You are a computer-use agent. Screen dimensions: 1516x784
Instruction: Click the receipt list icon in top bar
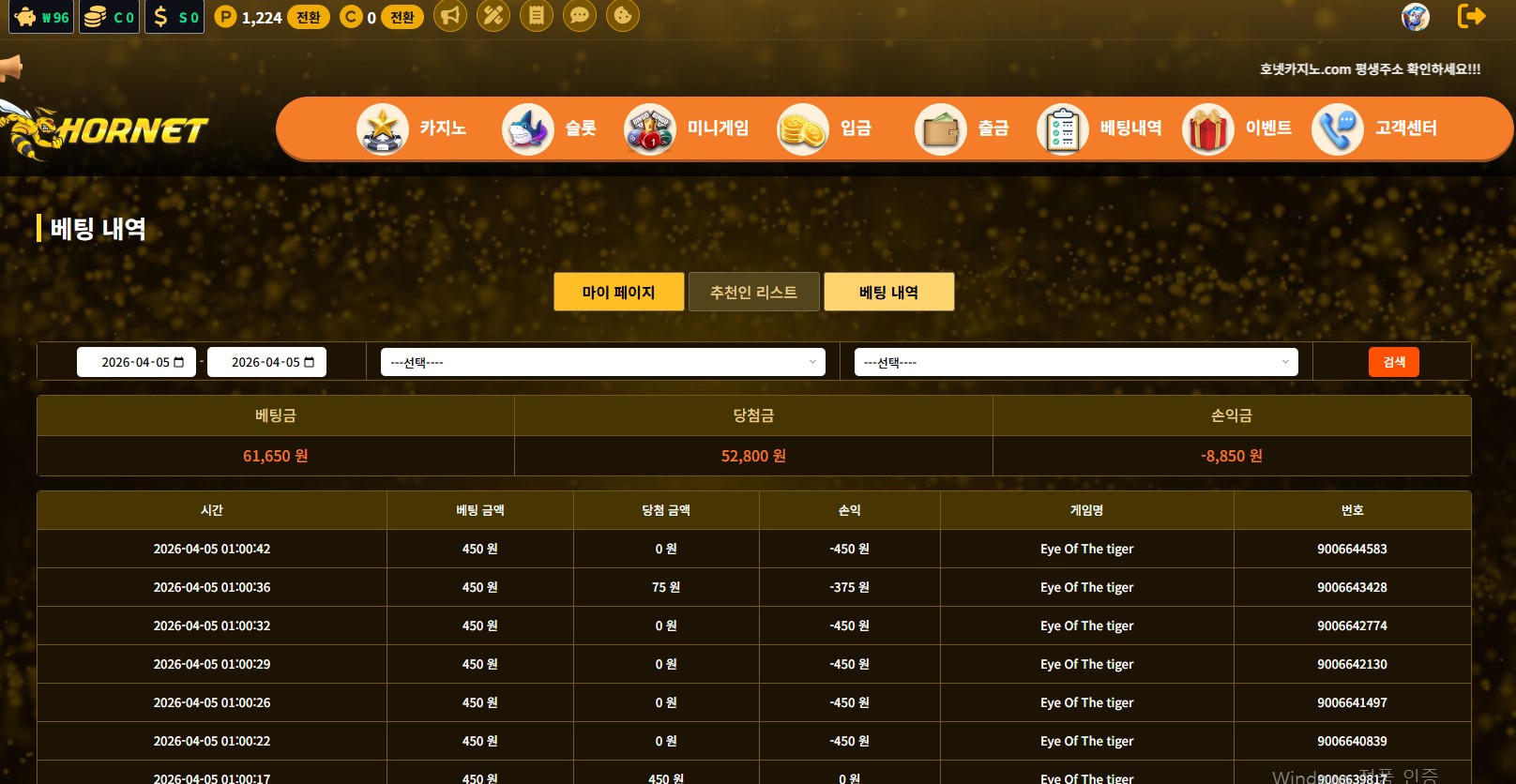[x=537, y=16]
